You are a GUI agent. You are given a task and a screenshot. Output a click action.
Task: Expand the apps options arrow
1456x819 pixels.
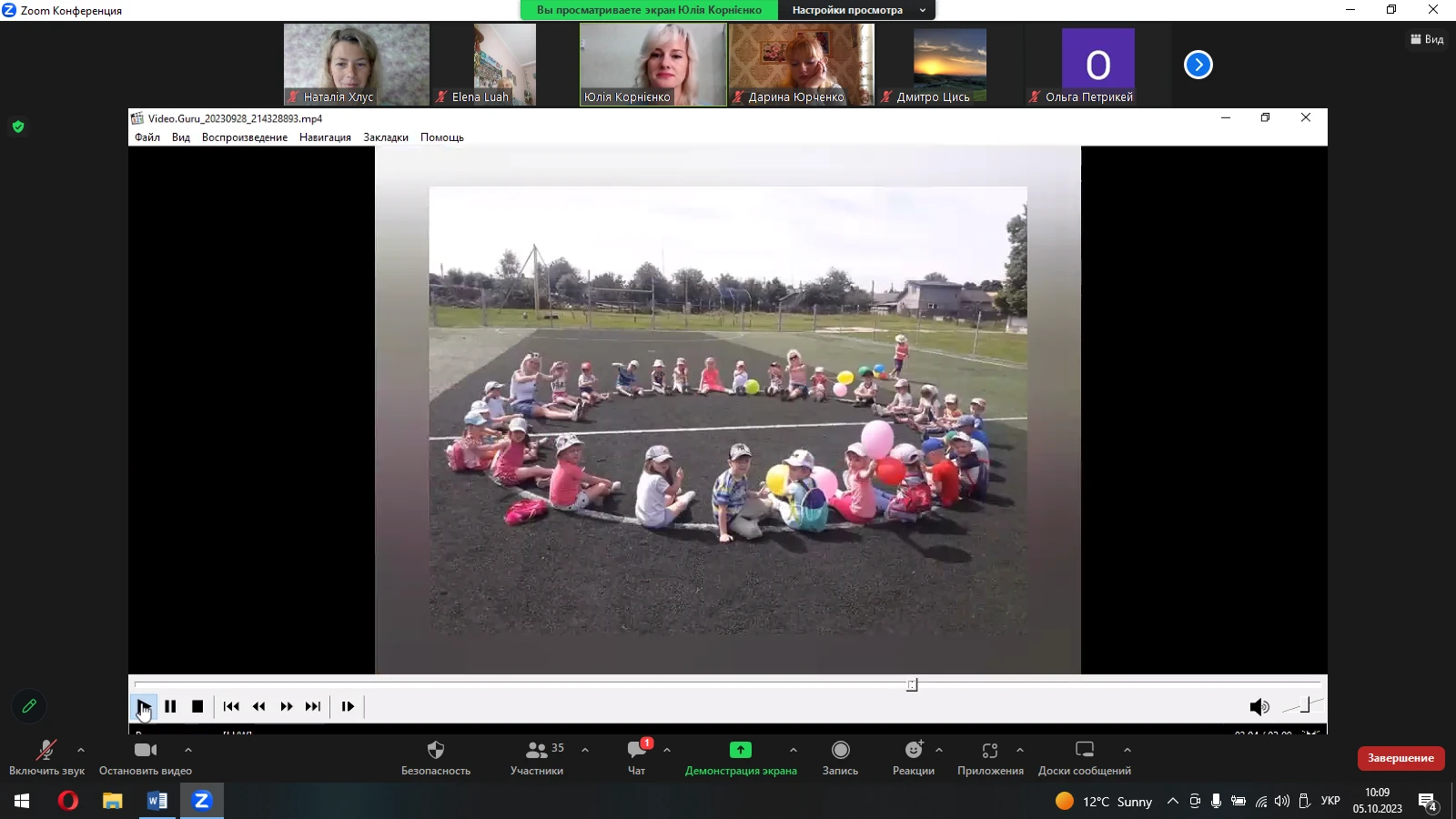point(1020,750)
